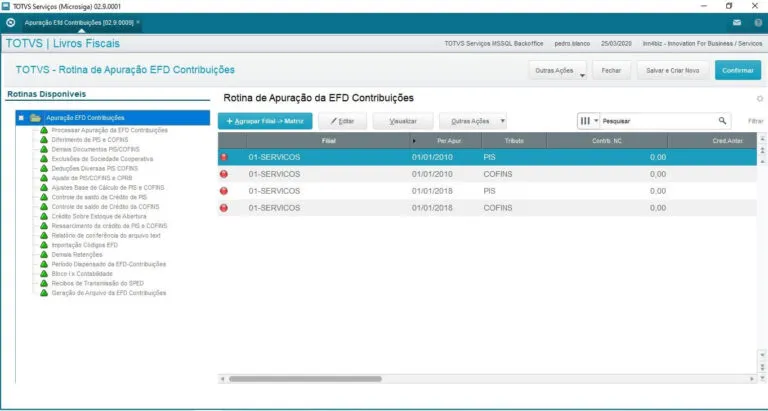This screenshot has width=768, height=411.
Task: Select Demais Retenções tree item
Action: 77,255
